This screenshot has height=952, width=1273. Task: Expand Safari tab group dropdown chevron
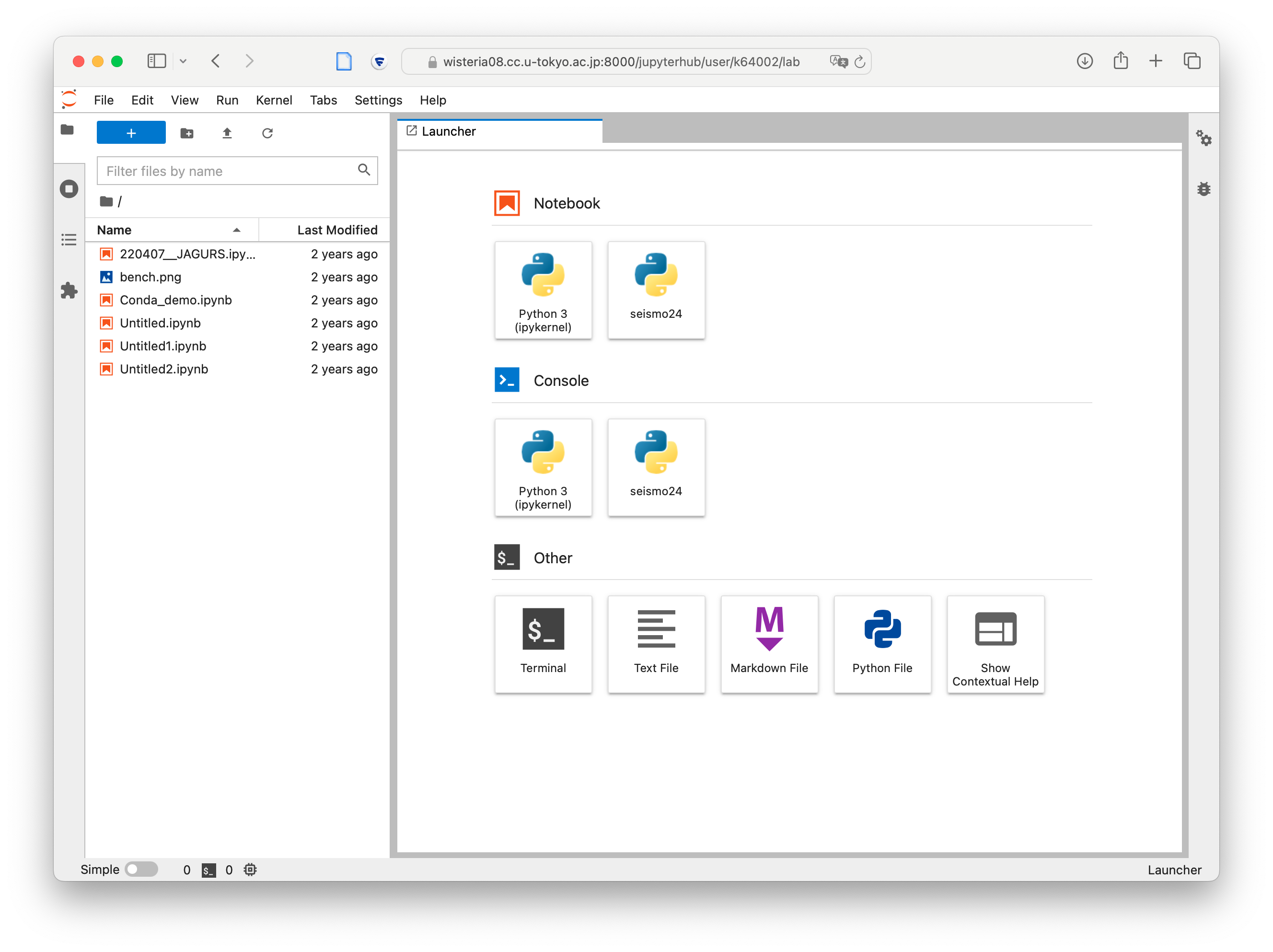[183, 61]
